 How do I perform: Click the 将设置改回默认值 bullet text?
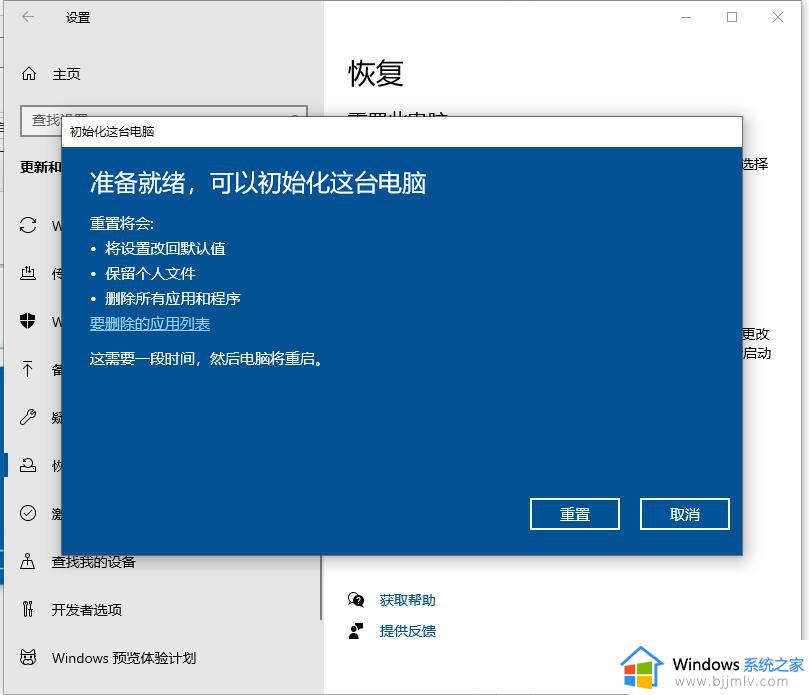pyautogui.click(x=165, y=249)
